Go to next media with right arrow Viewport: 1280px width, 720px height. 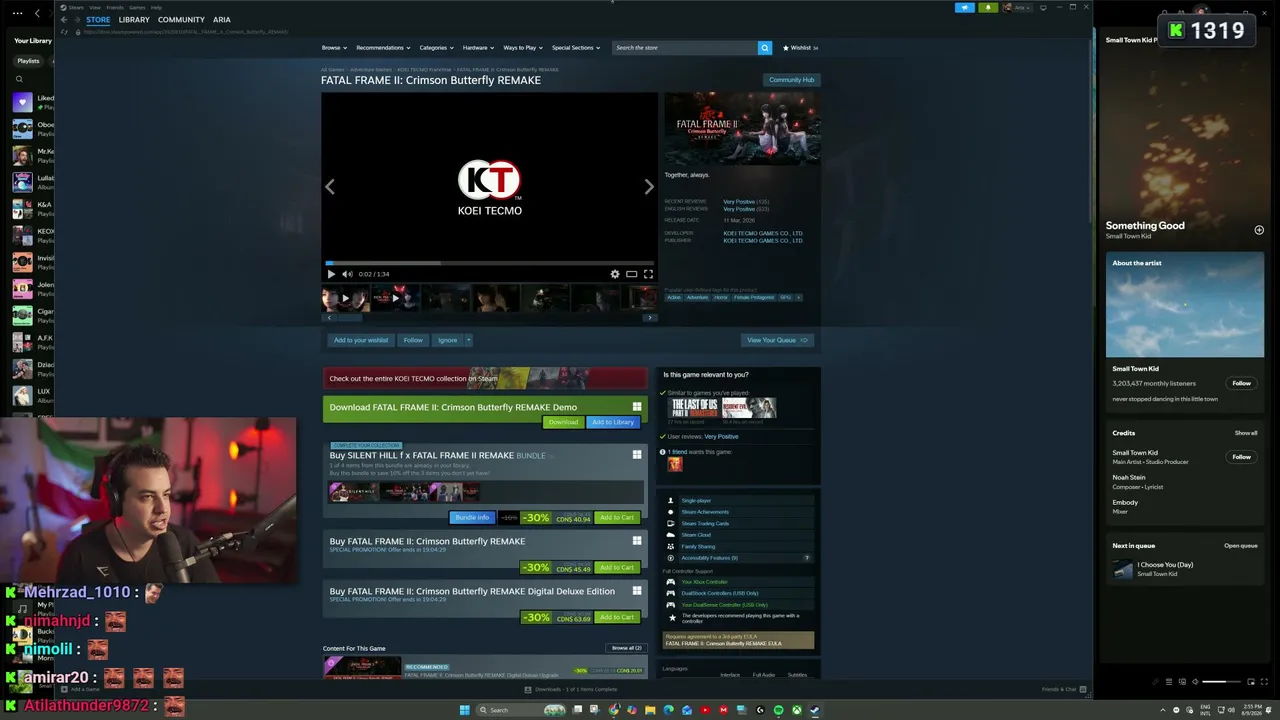pos(649,186)
